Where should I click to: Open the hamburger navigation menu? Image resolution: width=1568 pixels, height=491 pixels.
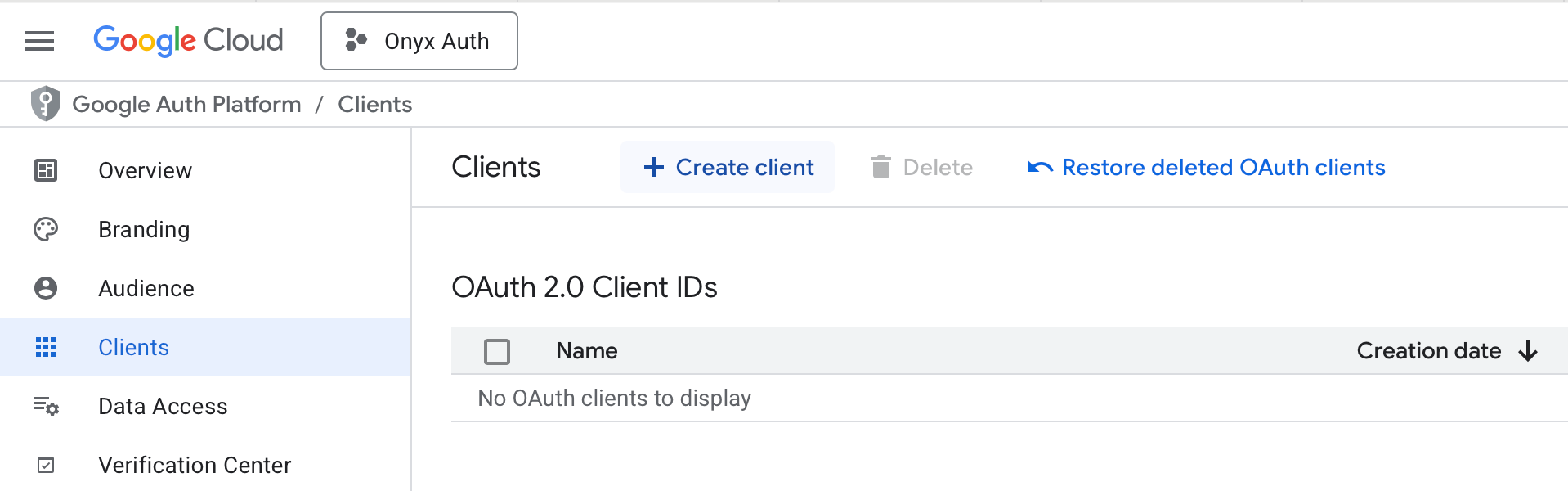pyautogui.click(x=39, y=41)
